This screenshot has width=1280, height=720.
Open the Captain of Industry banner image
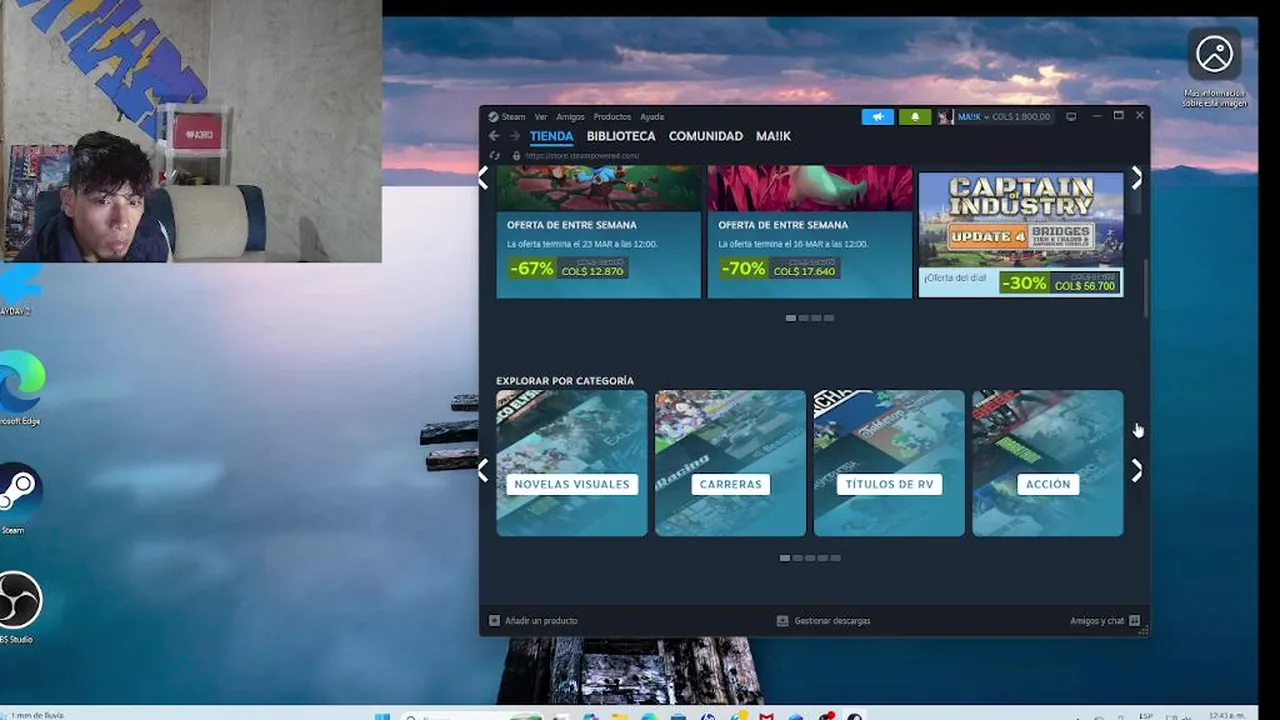(1021, 219)
